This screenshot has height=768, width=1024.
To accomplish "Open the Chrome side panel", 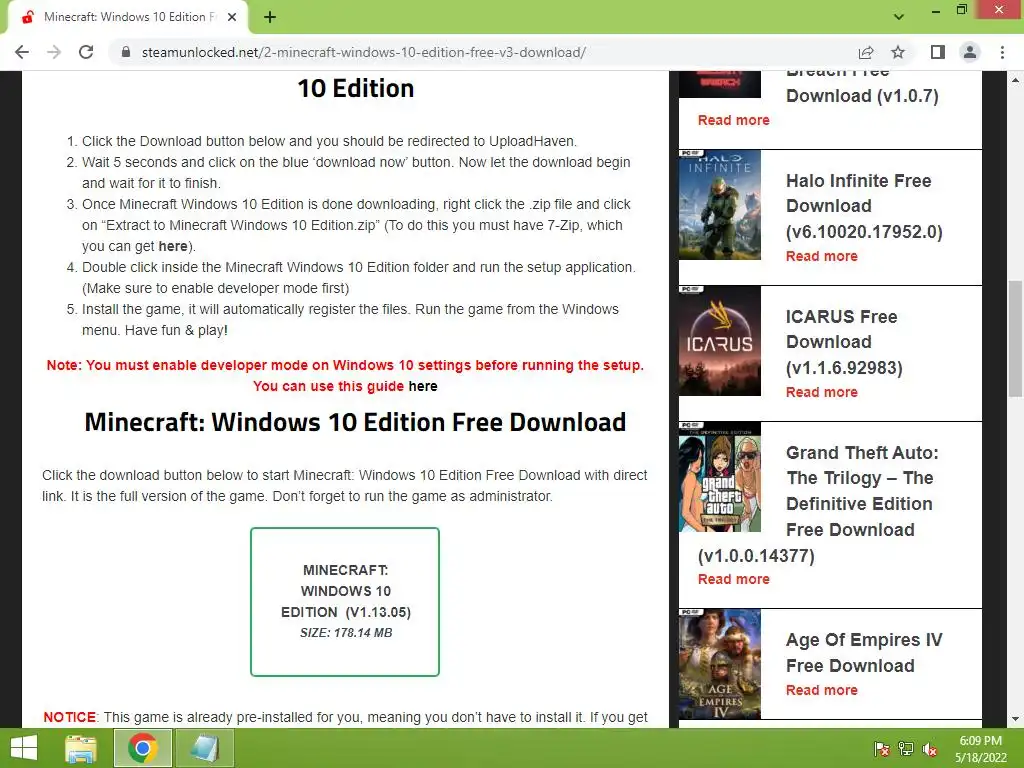I will pos(937,52).
